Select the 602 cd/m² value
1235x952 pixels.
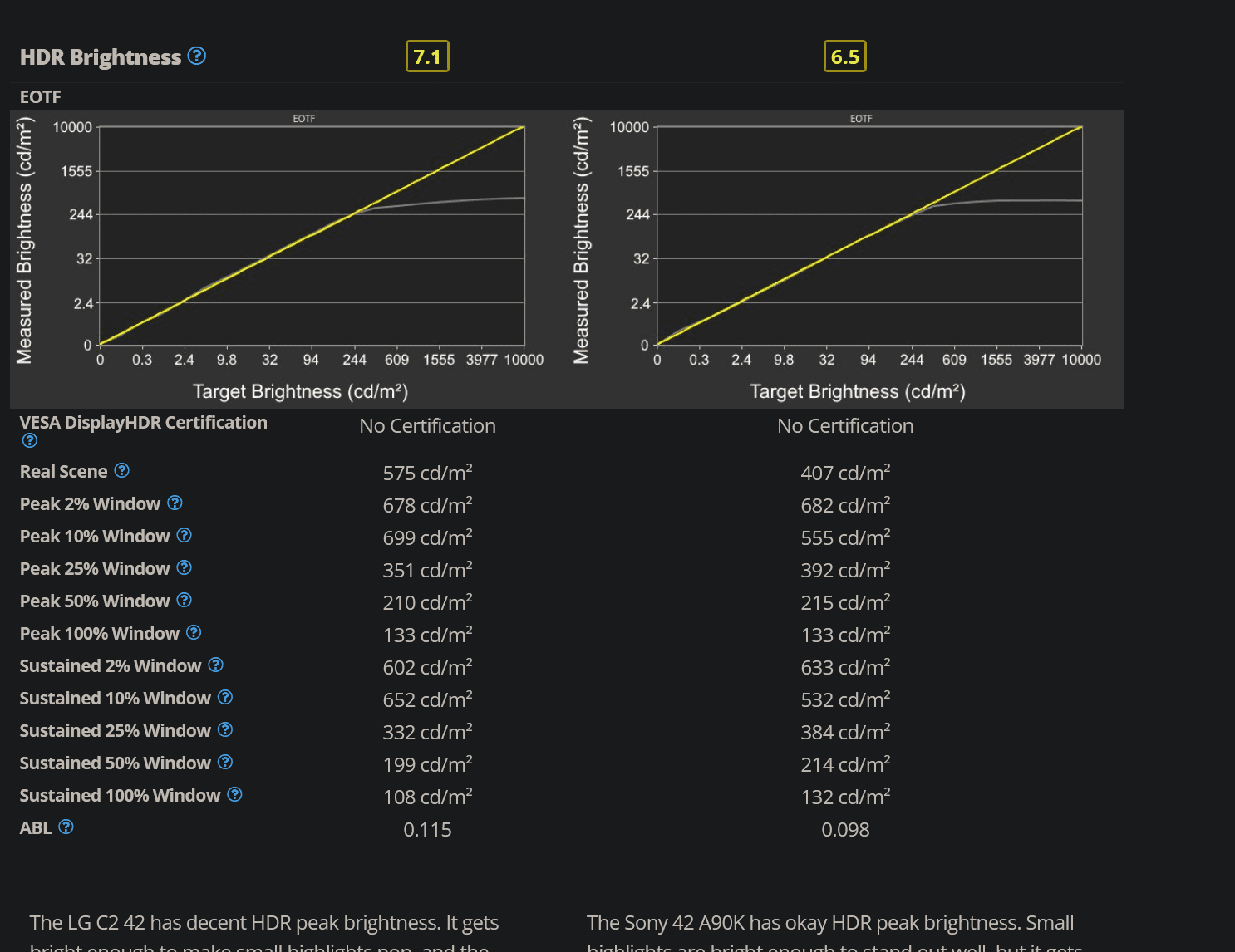(427, 667)
